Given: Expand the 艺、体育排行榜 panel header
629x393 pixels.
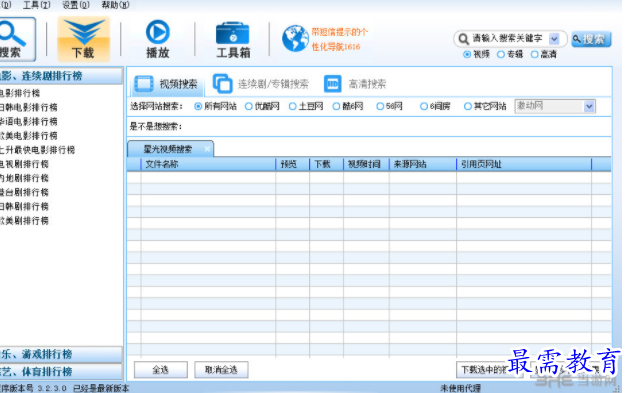Looking at the screenshot, I should (x=61, y=372).
